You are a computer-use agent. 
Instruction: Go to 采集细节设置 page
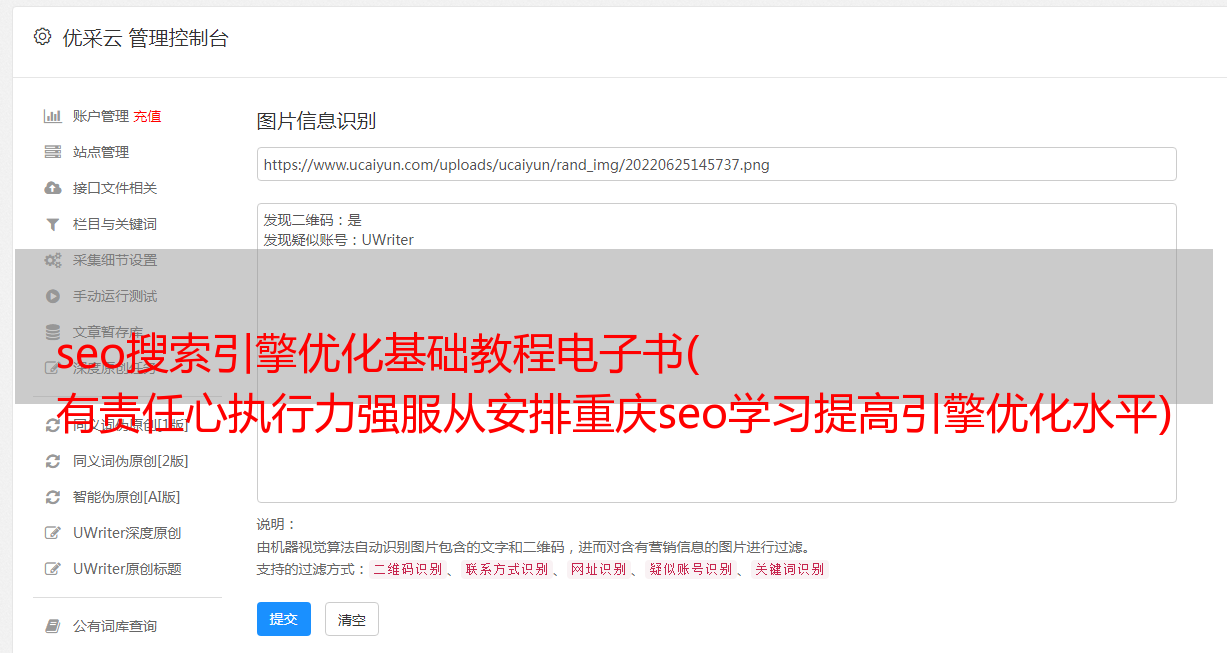click(115, 260)
